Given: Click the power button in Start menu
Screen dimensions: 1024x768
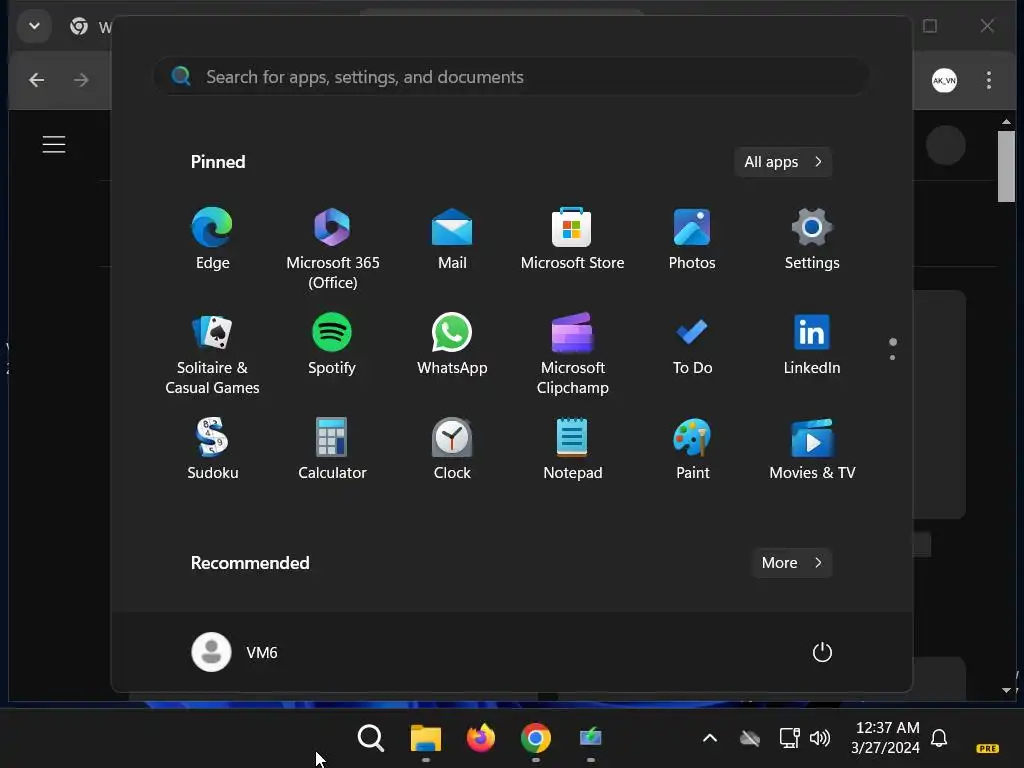Looking at the screenshot, I should point(822,652).
